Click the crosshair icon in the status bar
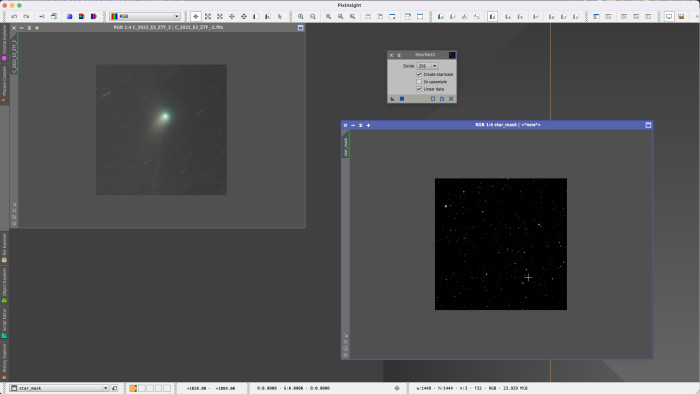The height and width of the screenshot is (394, 700). coord(397,388)
